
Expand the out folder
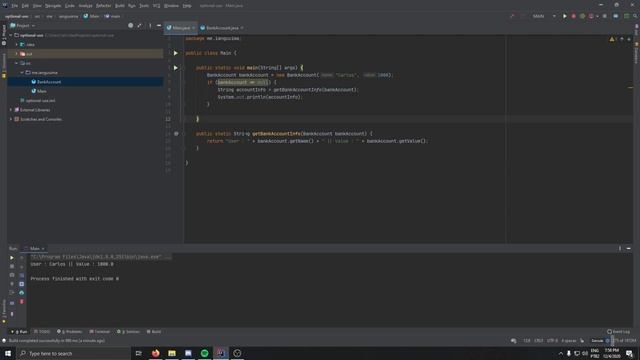coord(17,54)
